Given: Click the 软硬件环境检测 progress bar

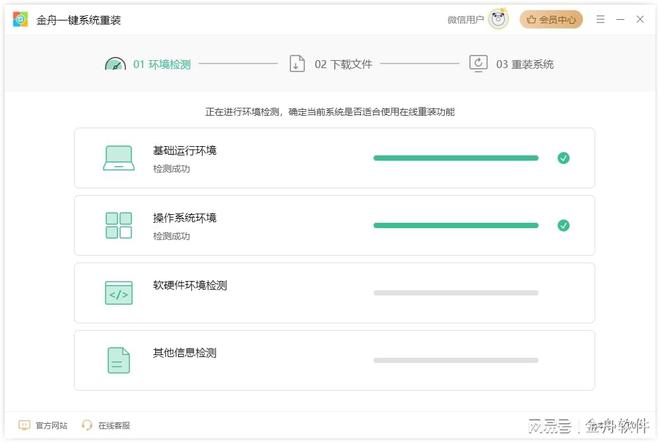Looking at the screenshot, I should (456, 293).
